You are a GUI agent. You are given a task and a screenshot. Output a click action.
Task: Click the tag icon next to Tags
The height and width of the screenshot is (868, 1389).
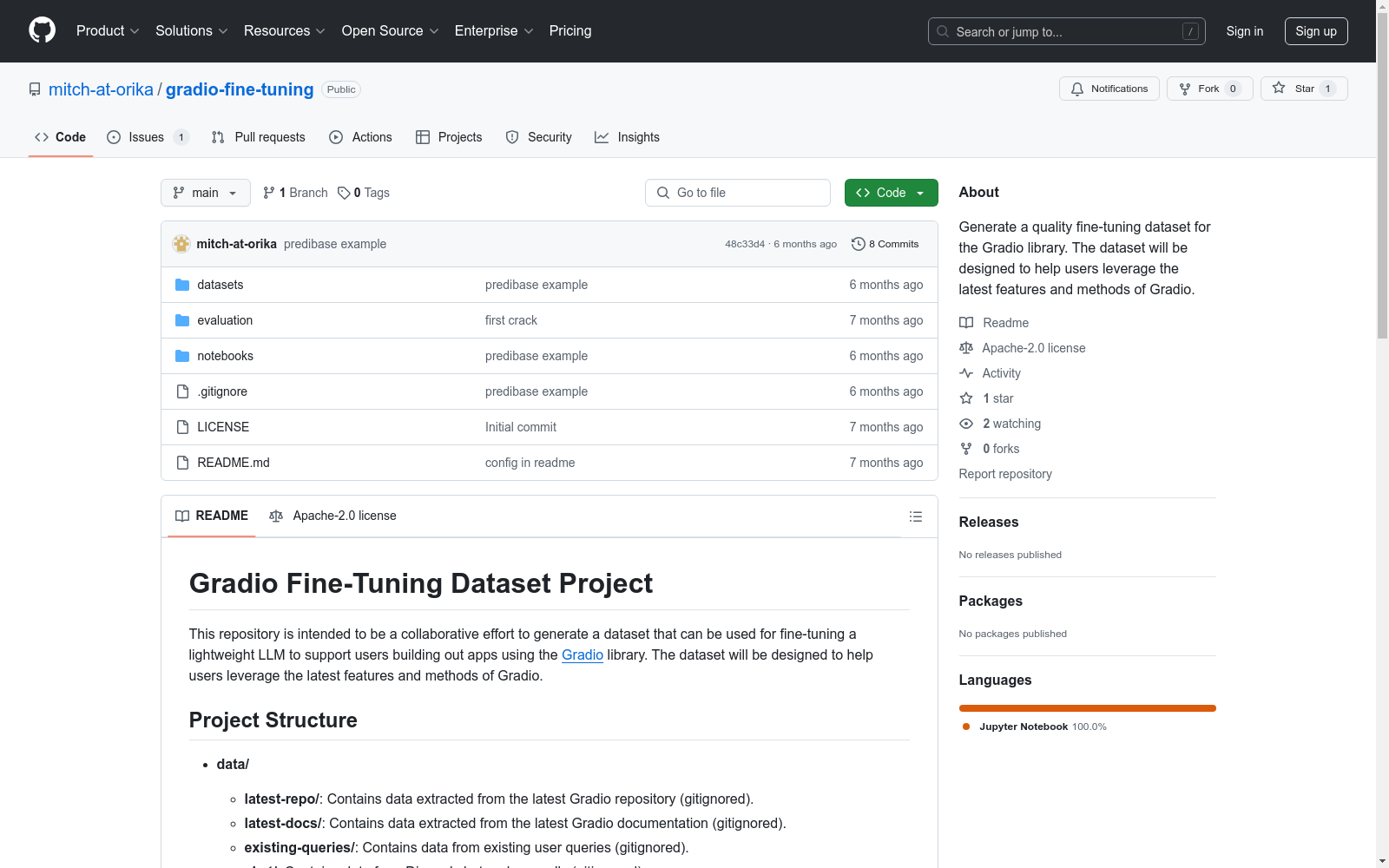pyautogui.click(x=344, y=193)
